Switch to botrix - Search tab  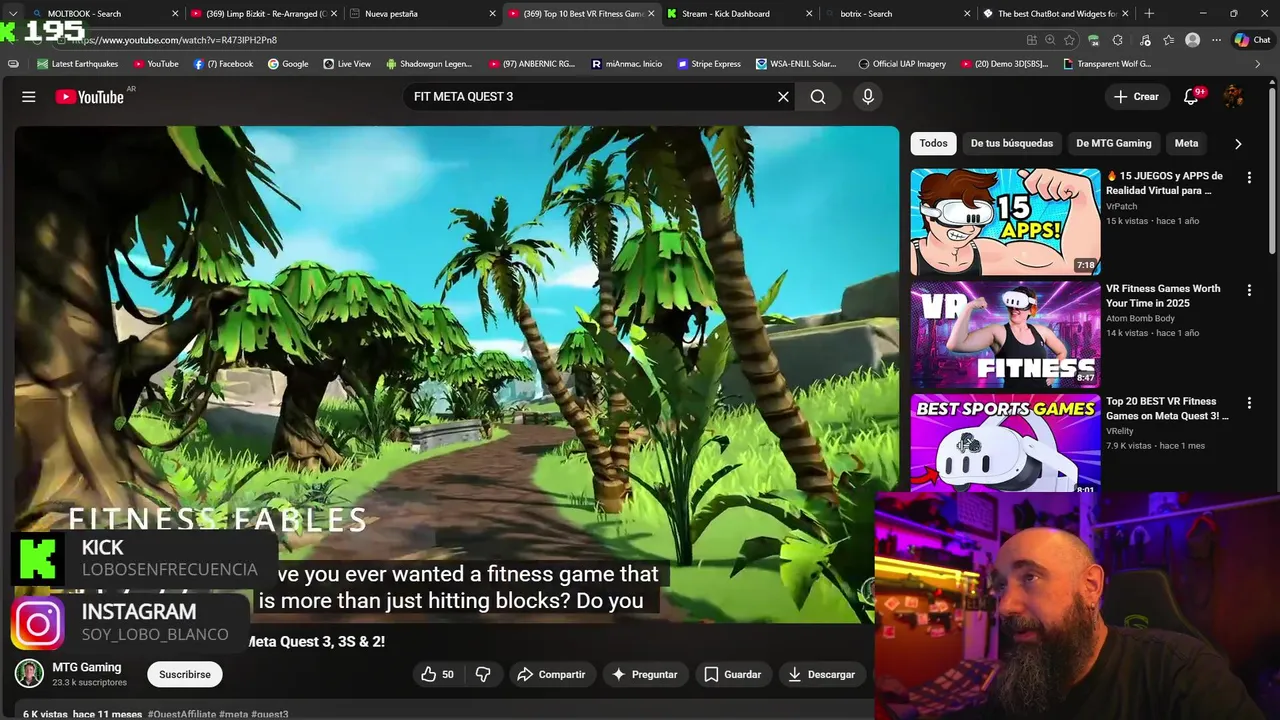coord(895,14)
